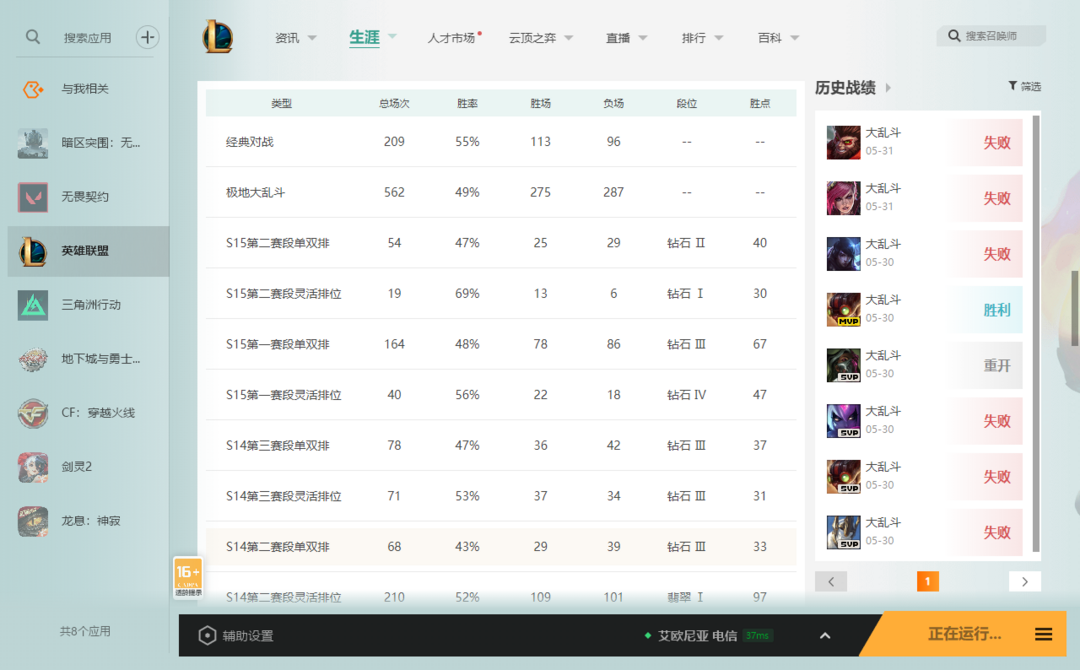
Task: Open the 云顶之弈 menu
Action: (532, 38)
